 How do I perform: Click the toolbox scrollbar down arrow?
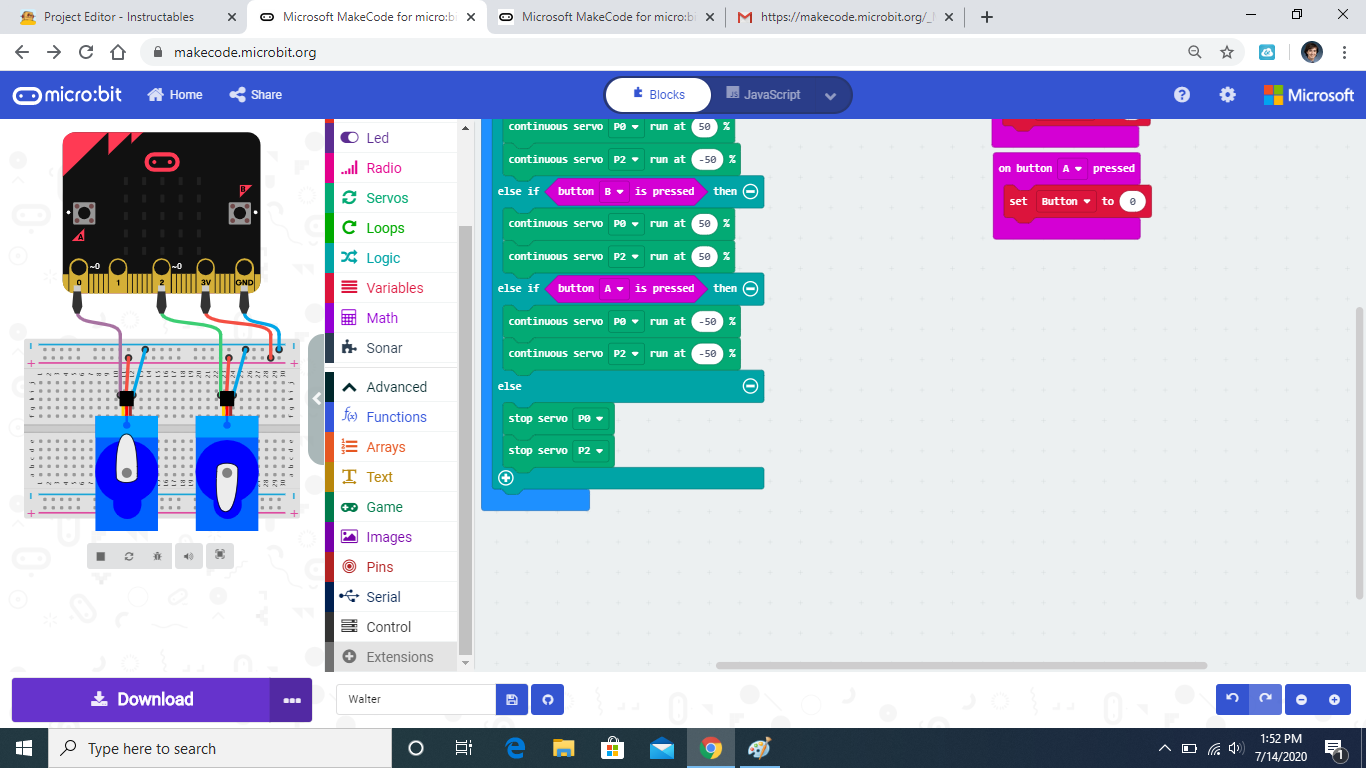465,662
